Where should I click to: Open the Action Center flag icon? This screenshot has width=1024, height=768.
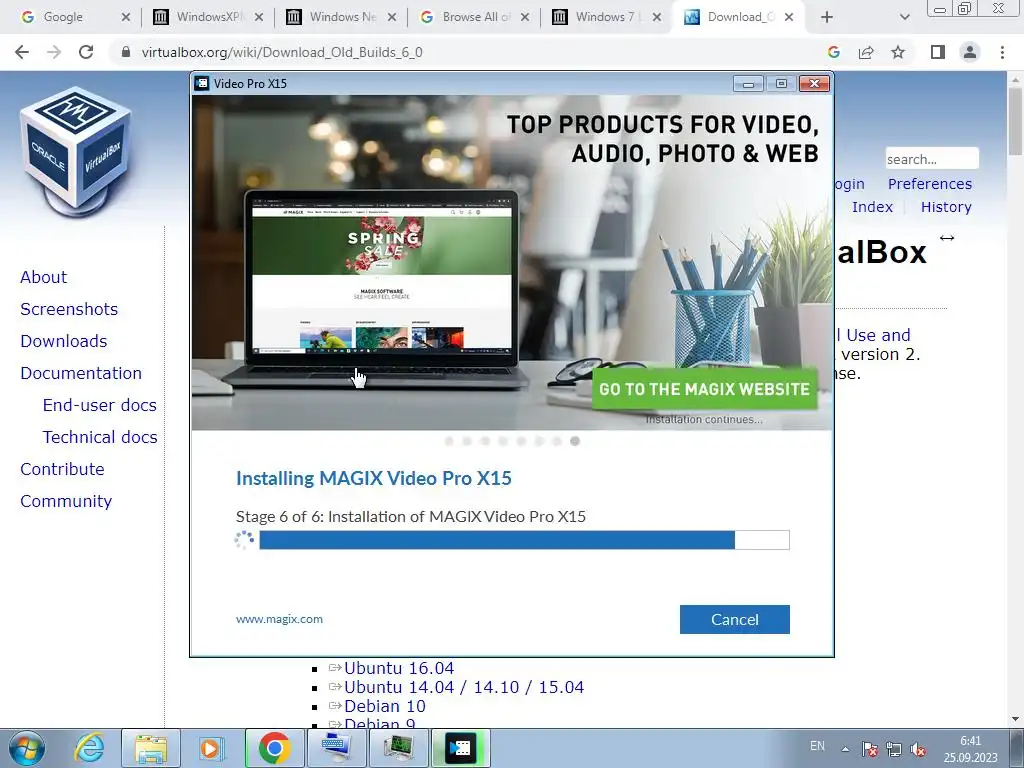(x=869, y=749)
